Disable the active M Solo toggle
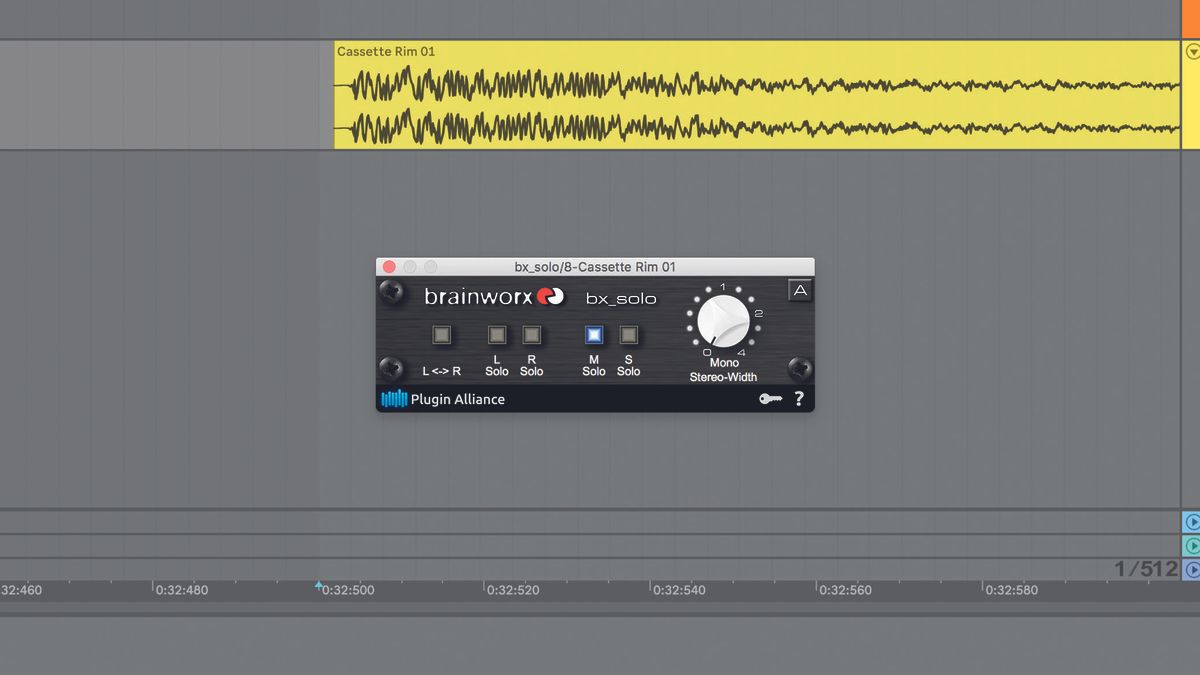 593,334
